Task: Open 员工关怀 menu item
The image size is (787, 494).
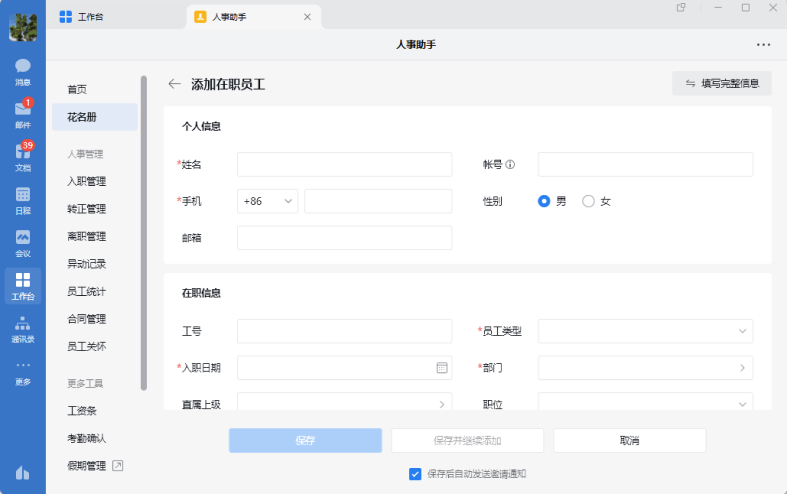Action: pos(87,347)
